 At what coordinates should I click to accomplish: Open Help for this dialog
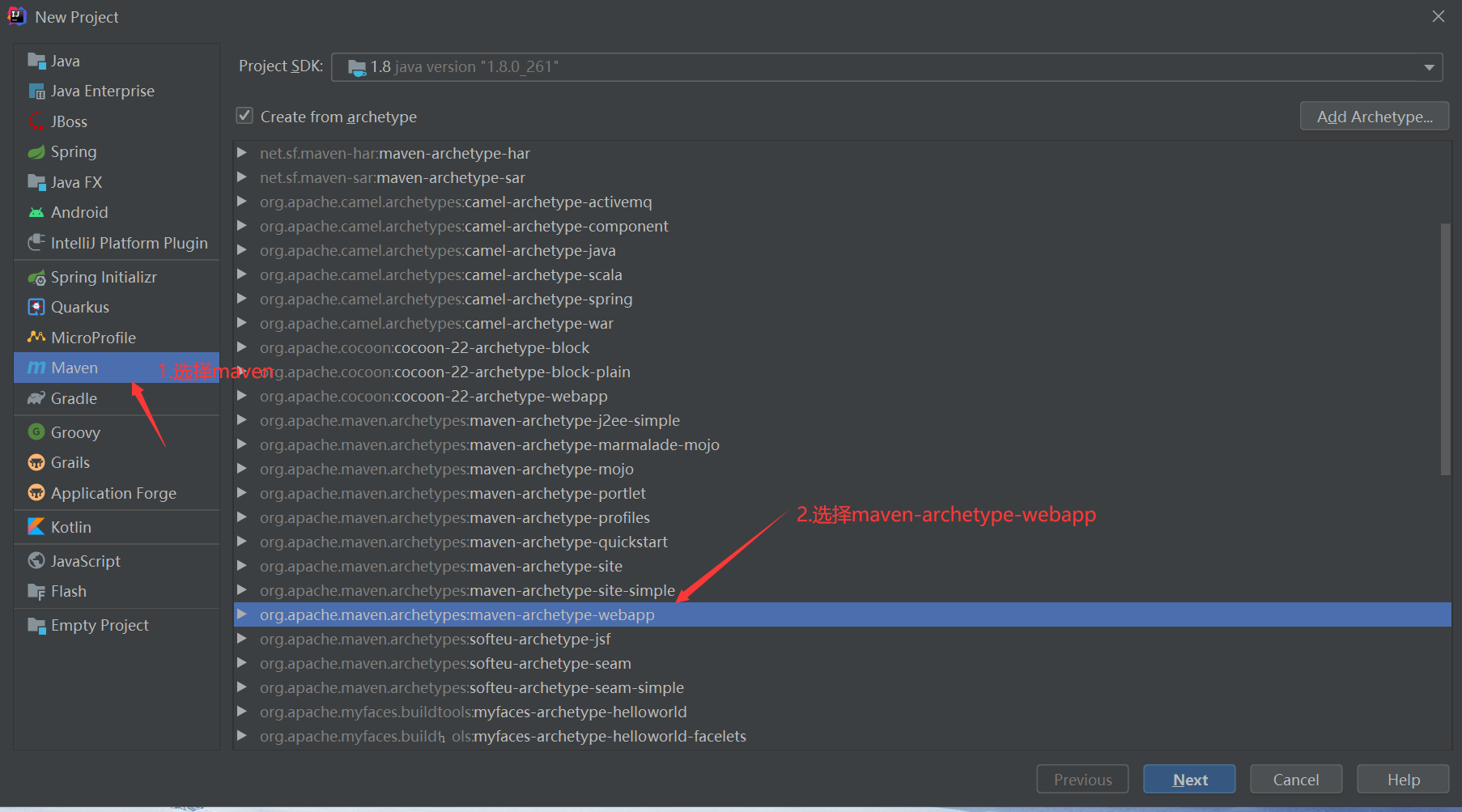pyautogui.click(x=1403, y=780)
